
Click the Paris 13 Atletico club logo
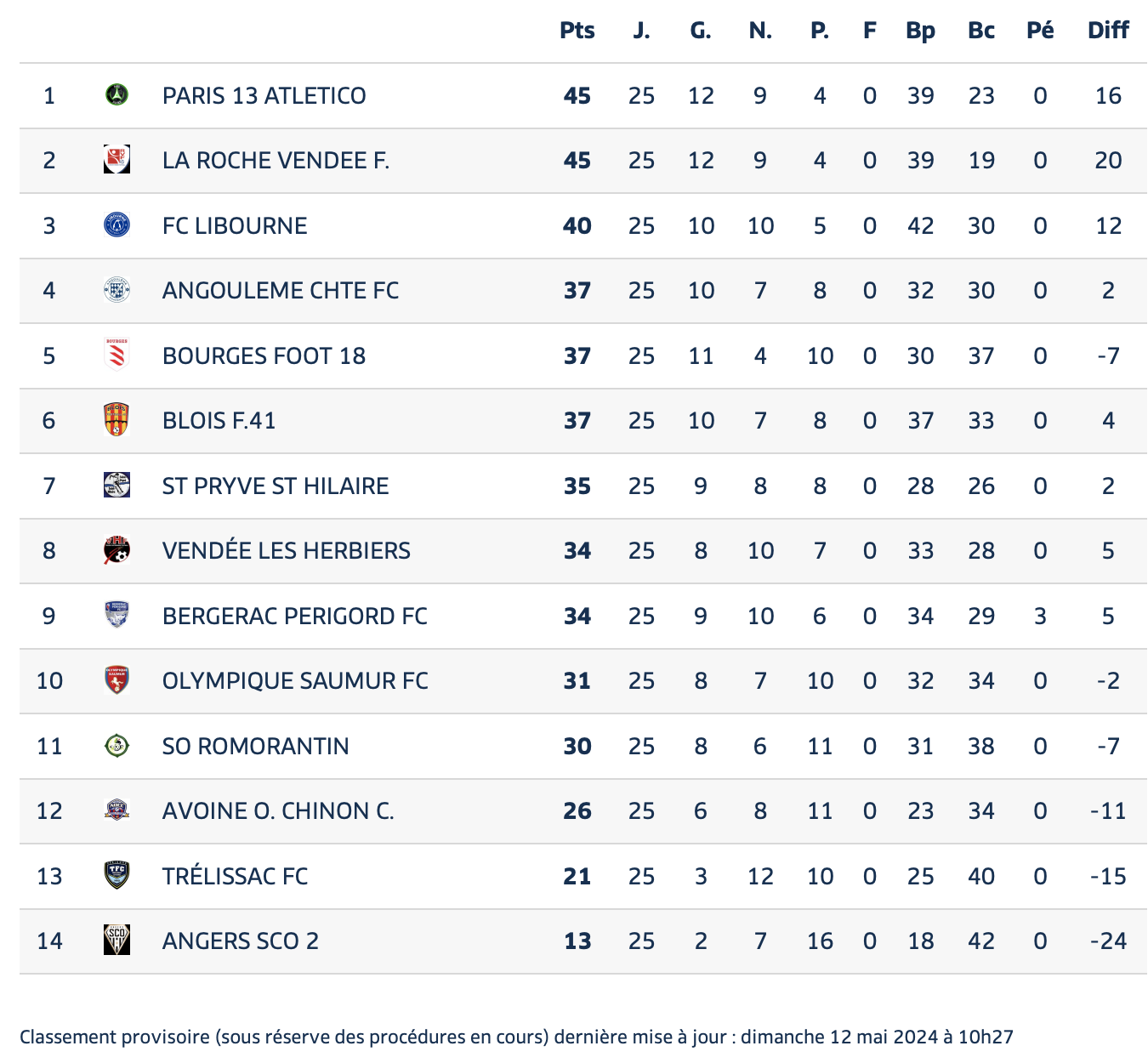point(117,94)
